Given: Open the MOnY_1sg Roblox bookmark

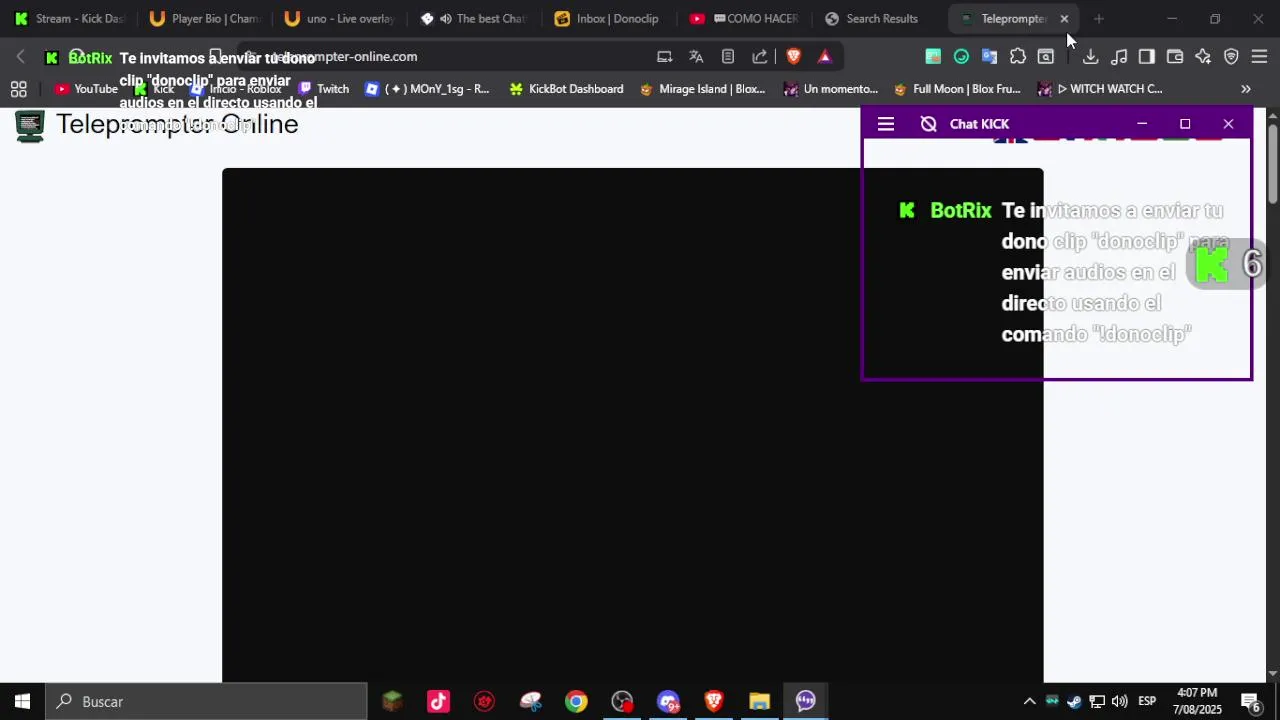Looking at the screenshot, I should (x=427, y=89).
